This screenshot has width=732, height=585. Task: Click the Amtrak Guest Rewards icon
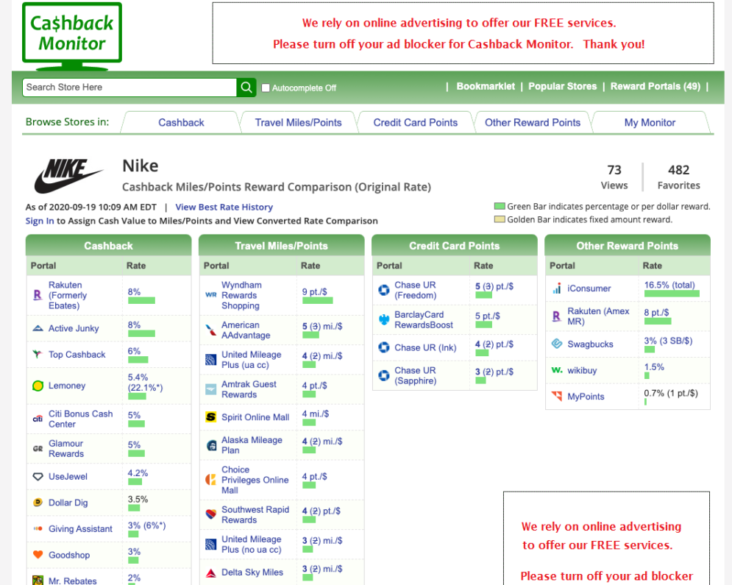[x=211, y=389]
